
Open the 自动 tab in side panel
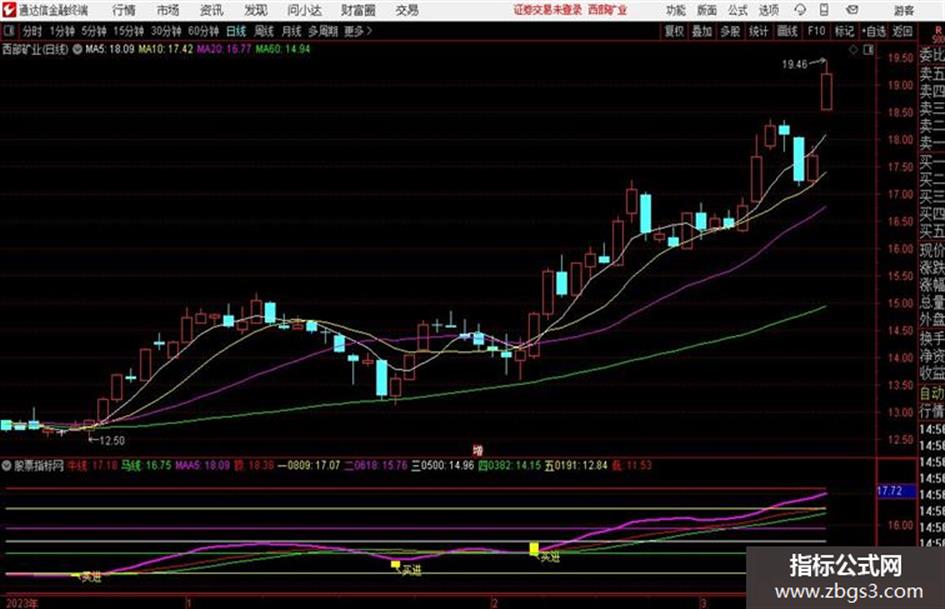(x=932, y=393)
